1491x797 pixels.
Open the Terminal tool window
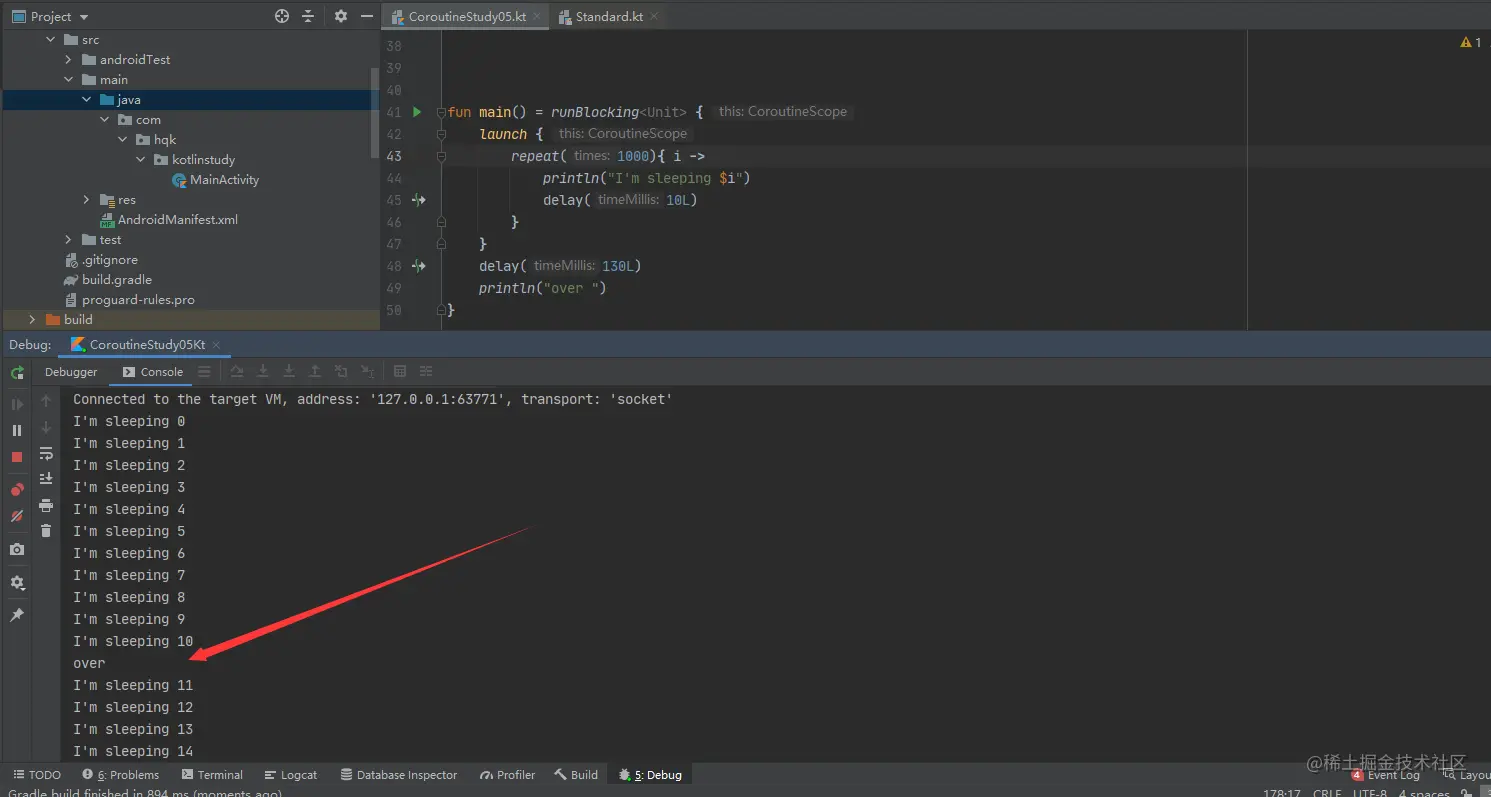click(x=213, y=775)
